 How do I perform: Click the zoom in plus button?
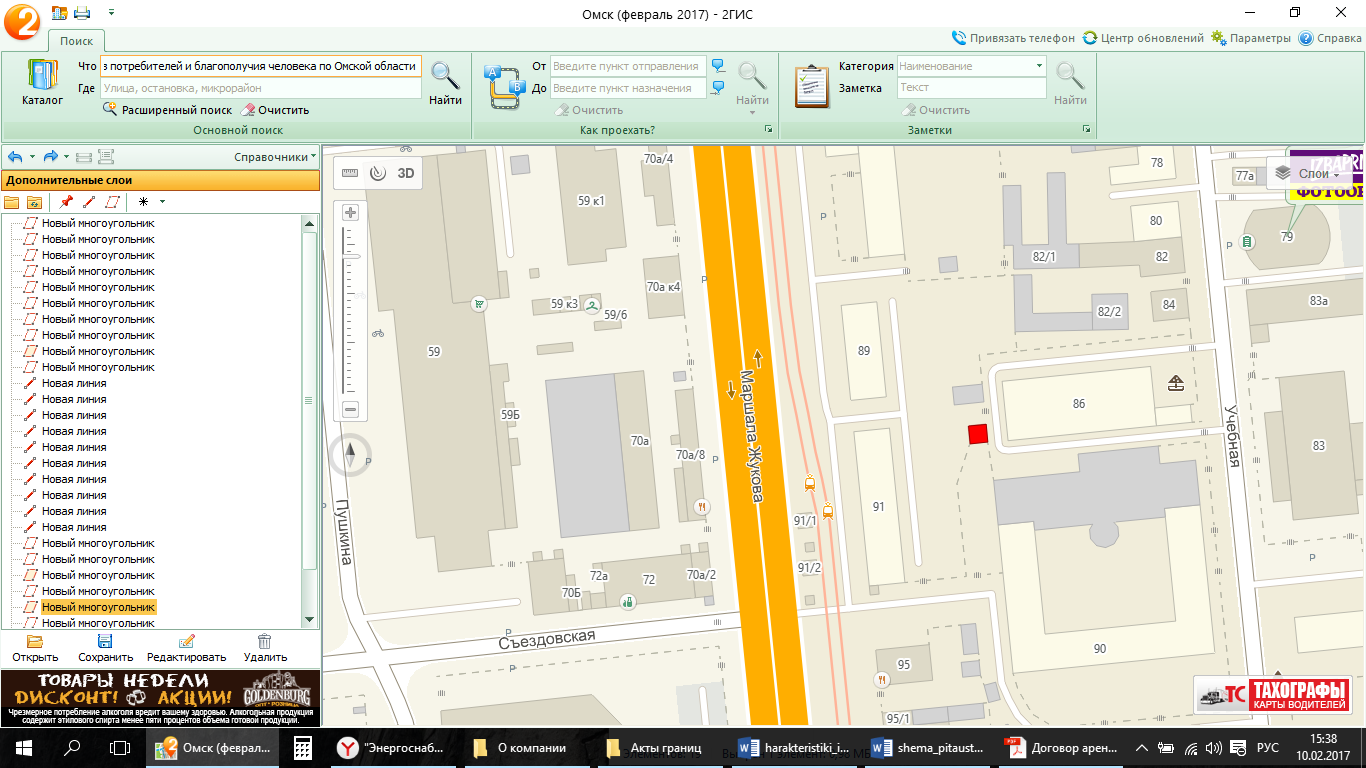click(350, 212)
